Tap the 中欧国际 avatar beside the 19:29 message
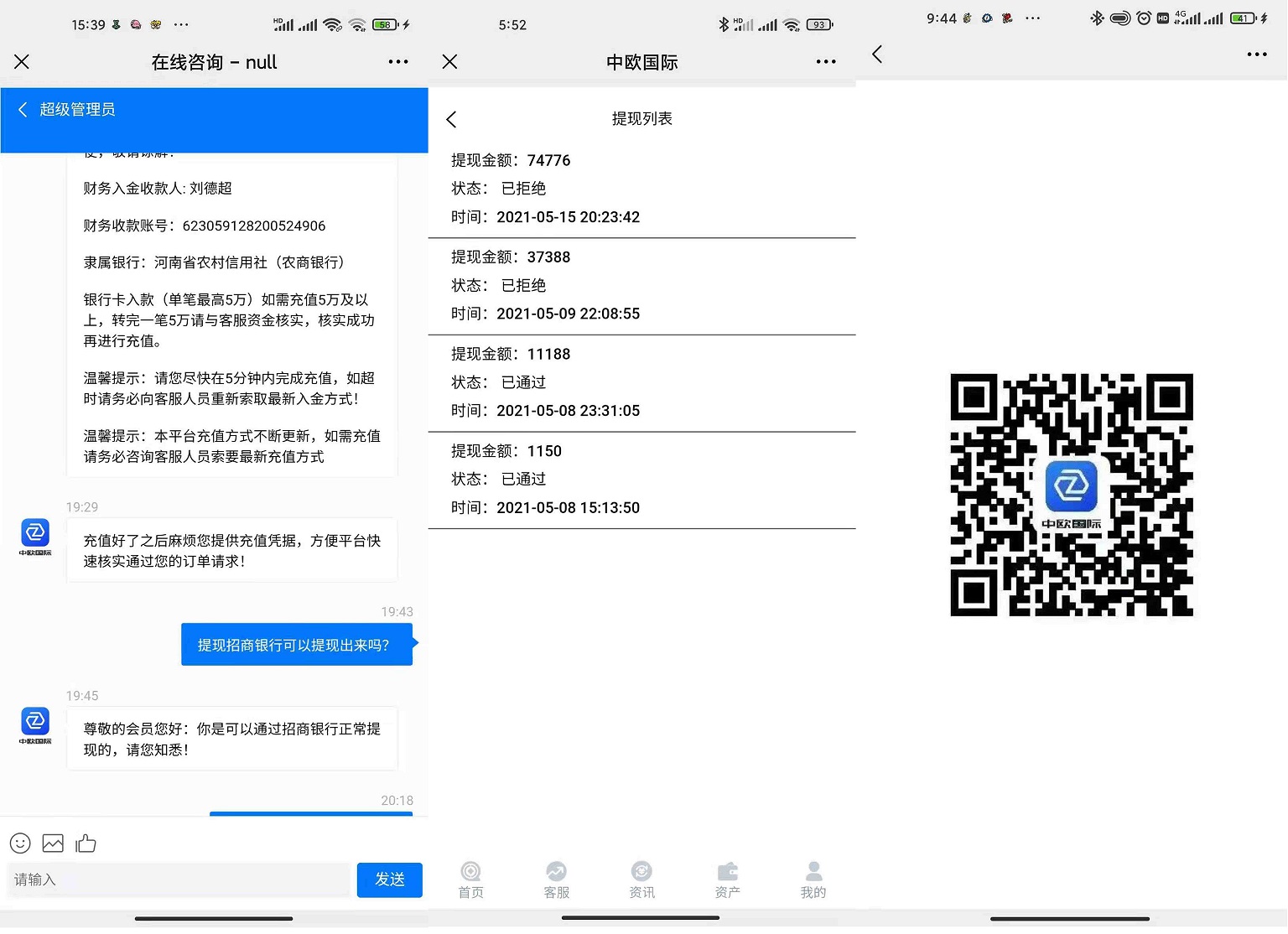 [35, 537]
